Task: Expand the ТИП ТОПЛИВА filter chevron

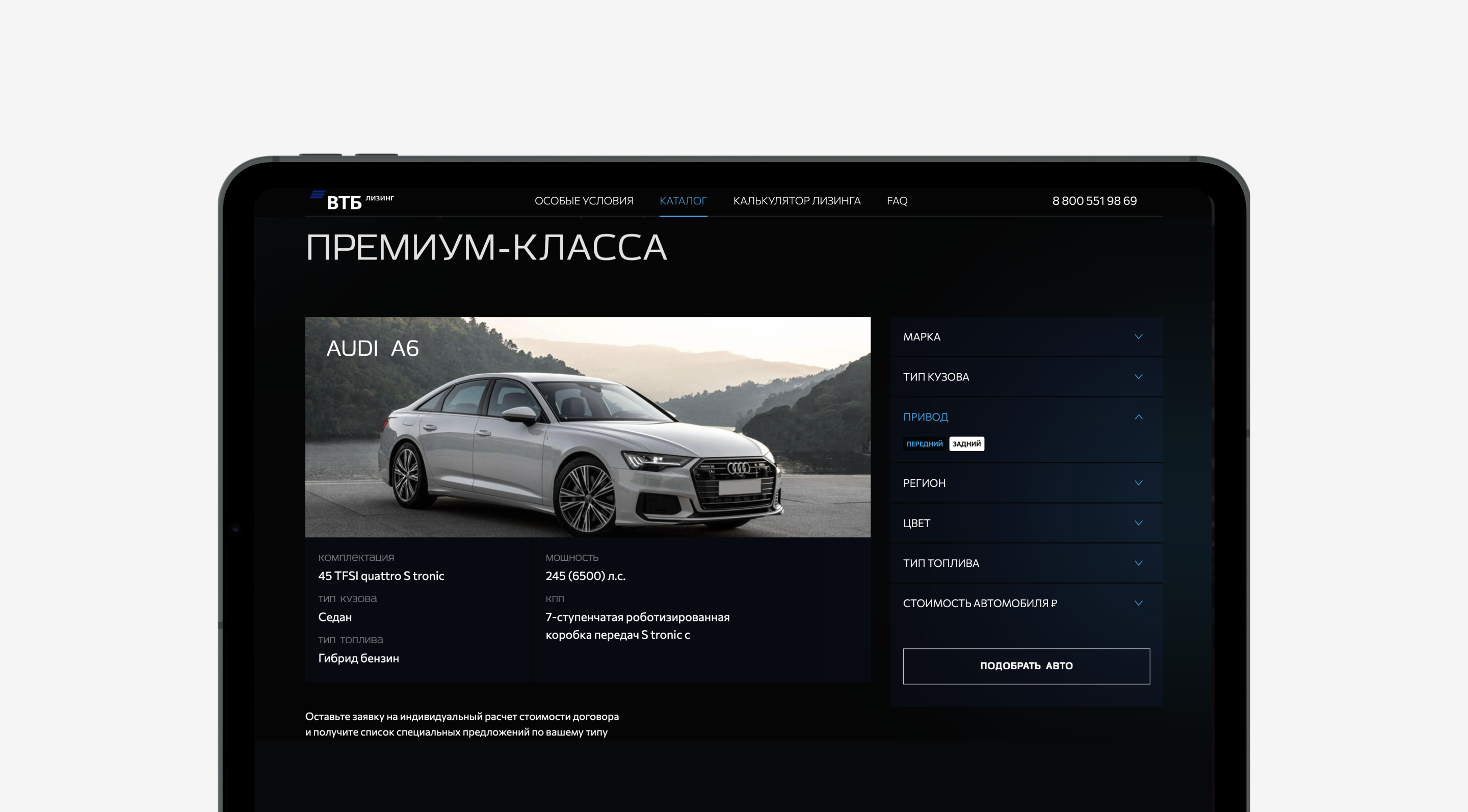Action: (1138, 563)
